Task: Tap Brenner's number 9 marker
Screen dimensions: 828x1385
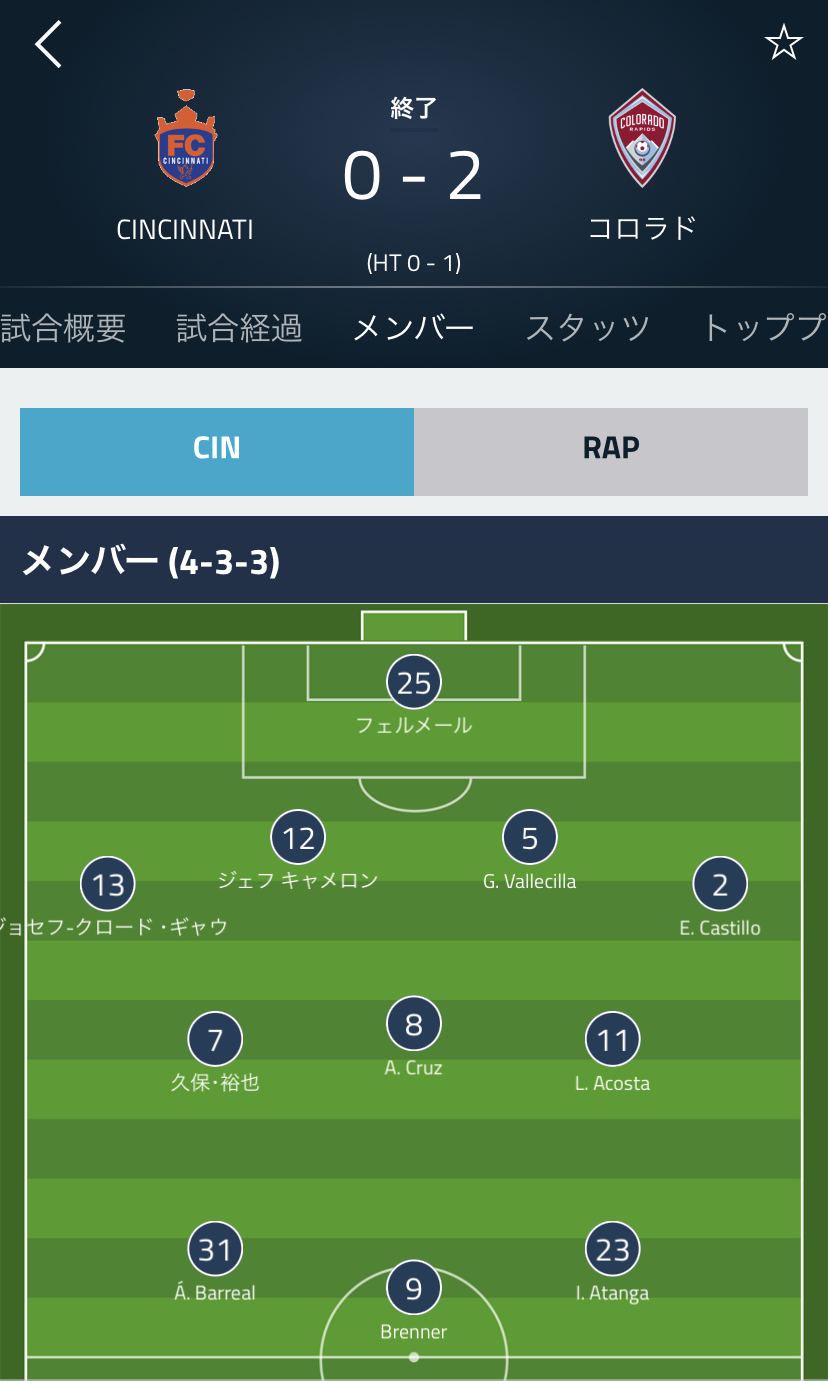Action: pos(414,1289)
